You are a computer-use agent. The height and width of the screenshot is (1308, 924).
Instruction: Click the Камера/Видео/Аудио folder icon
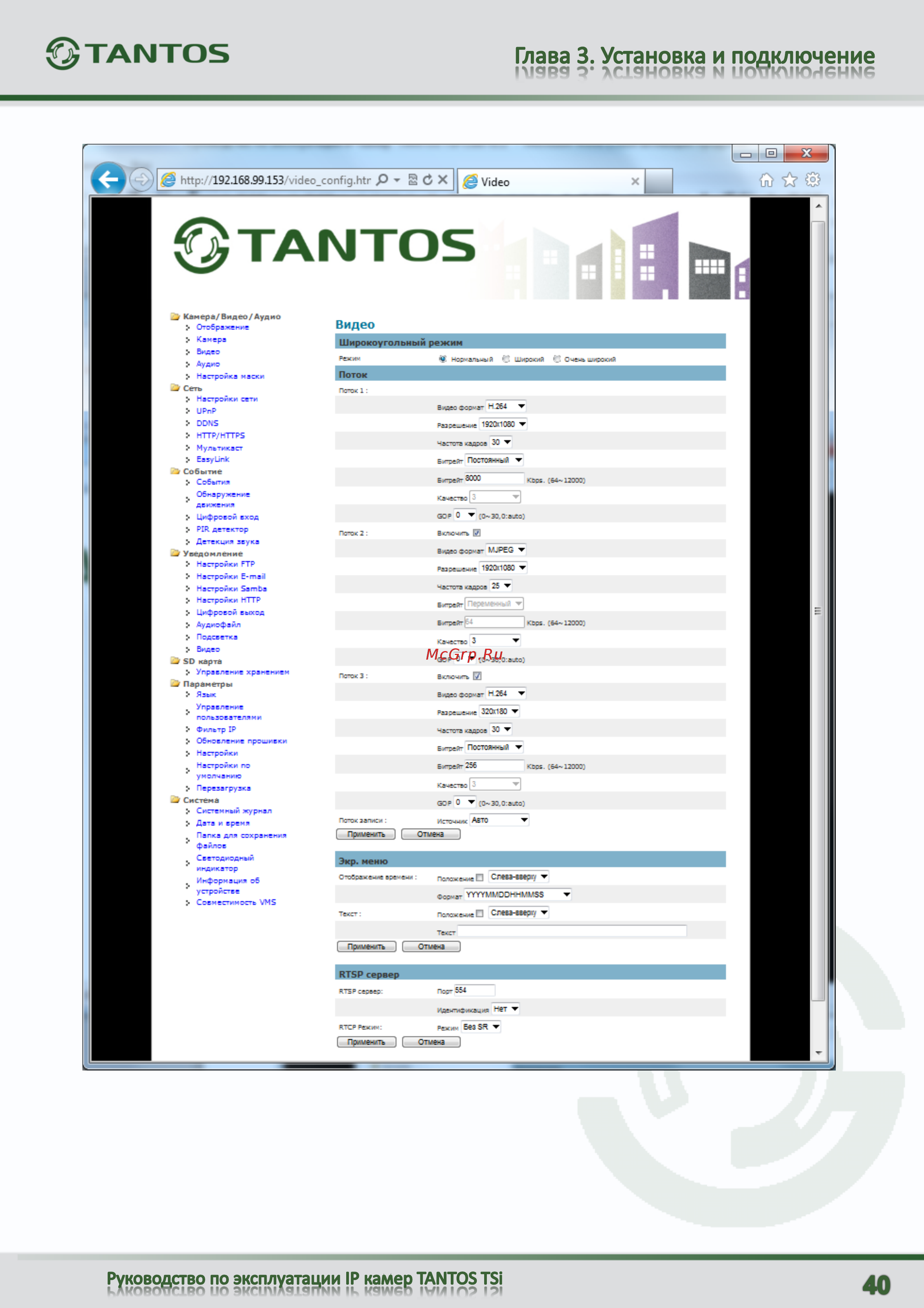point(175,316)
